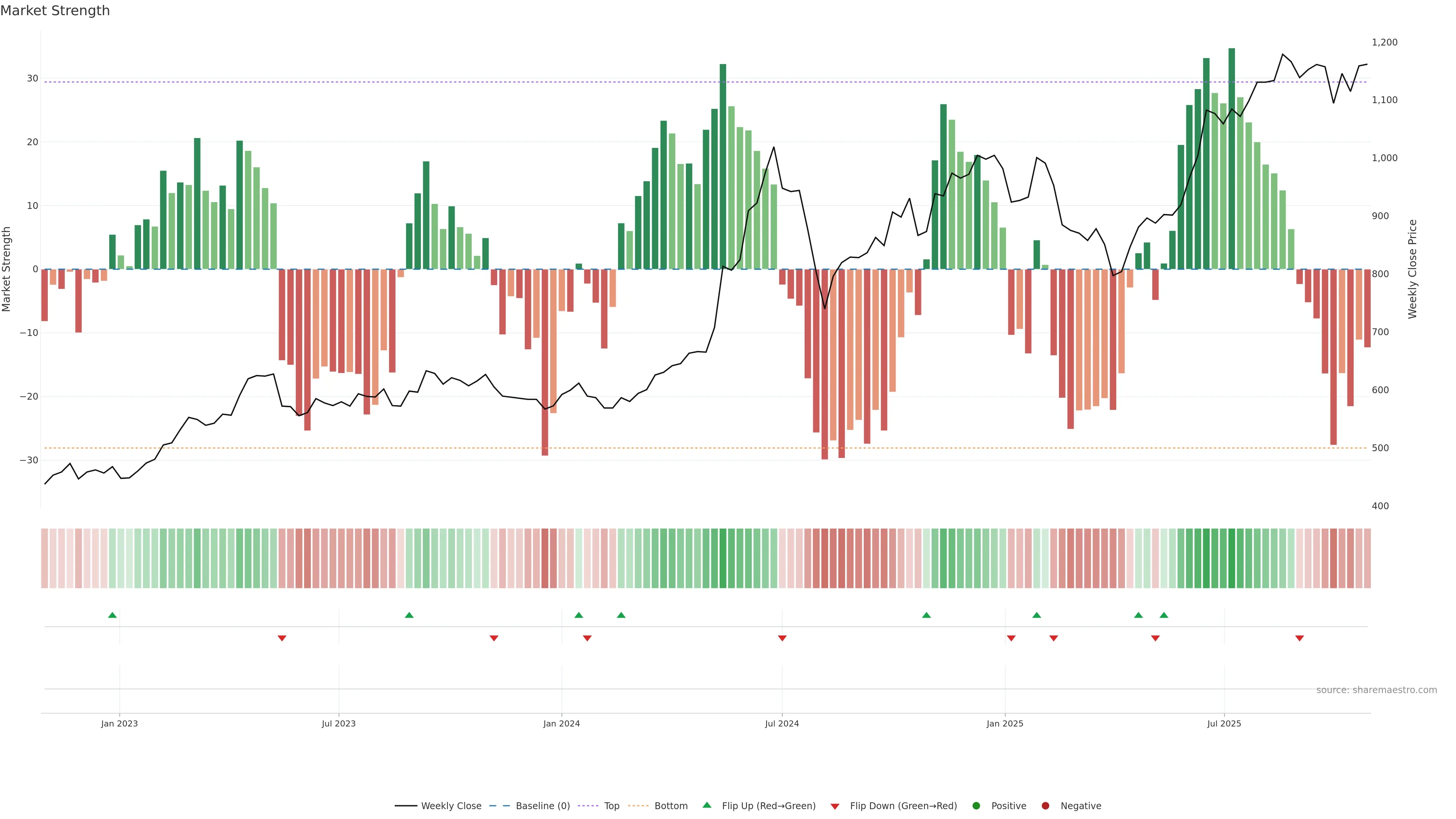Click the last red flip-down marker after Jul 2025
The image size is (1456, 819).
tap(1299, 638)
